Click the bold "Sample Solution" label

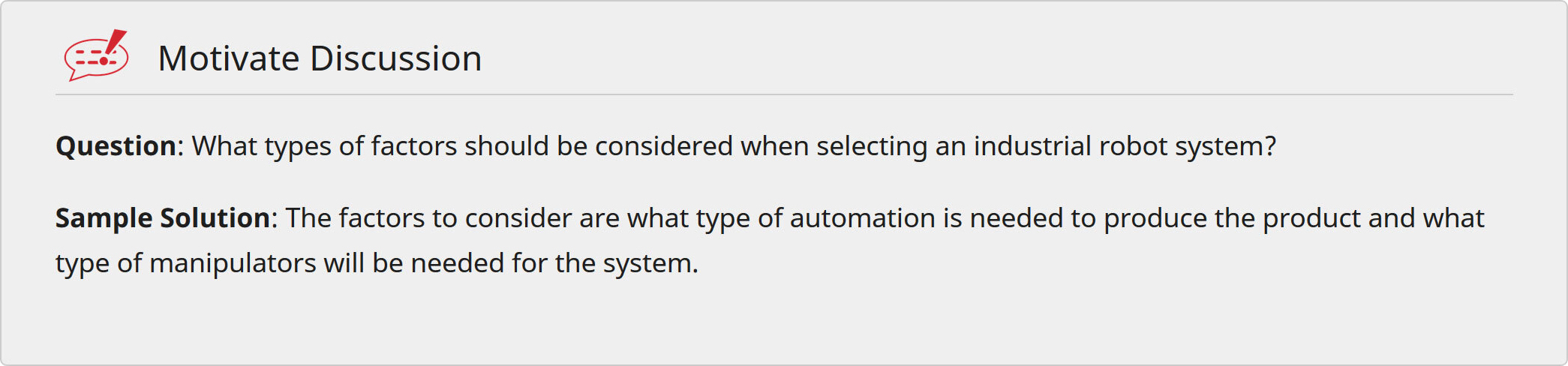pos(163,218)
